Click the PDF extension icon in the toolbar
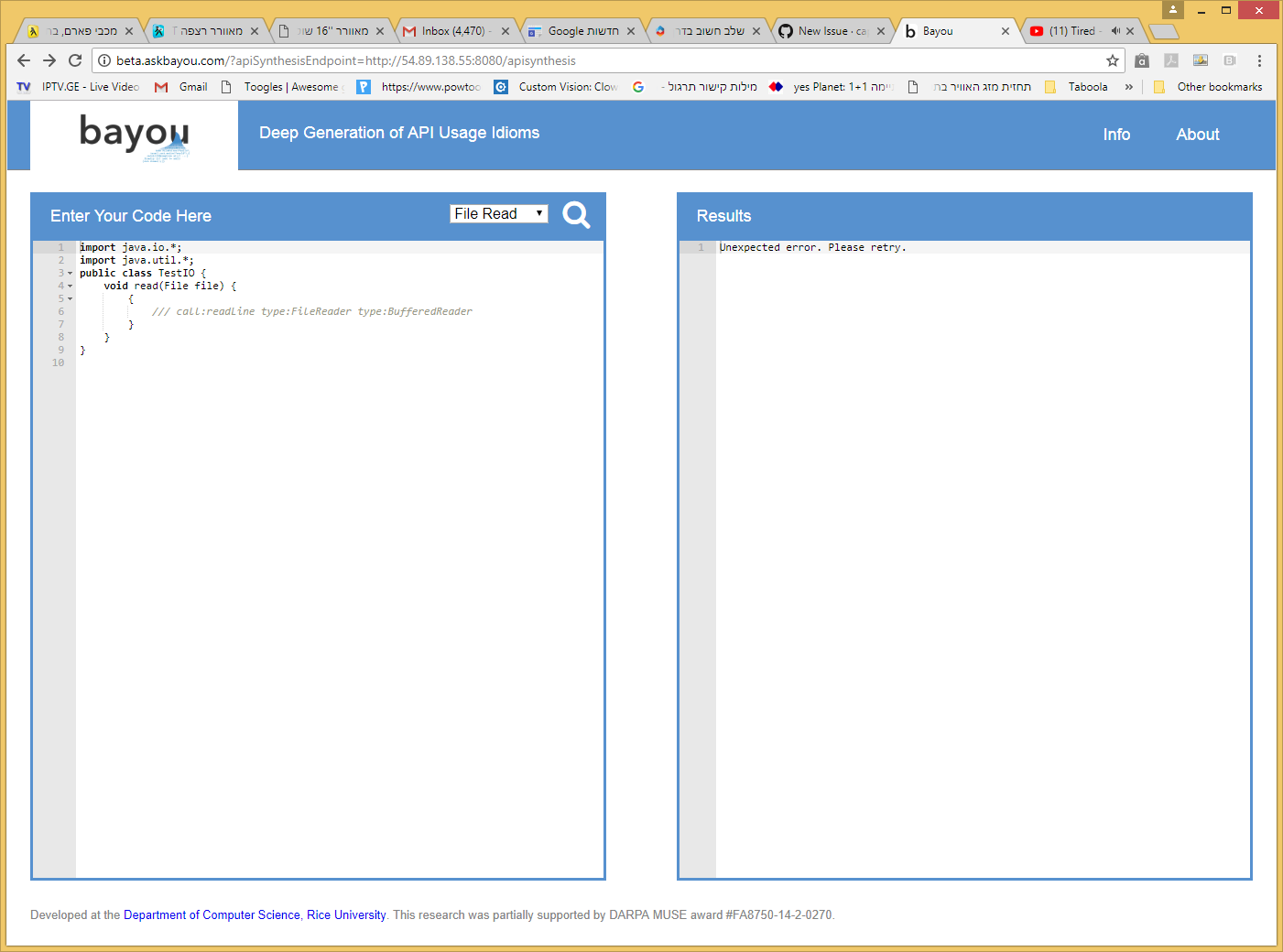The width and height of the screenshot is (1283, 952). [1171, 60]
